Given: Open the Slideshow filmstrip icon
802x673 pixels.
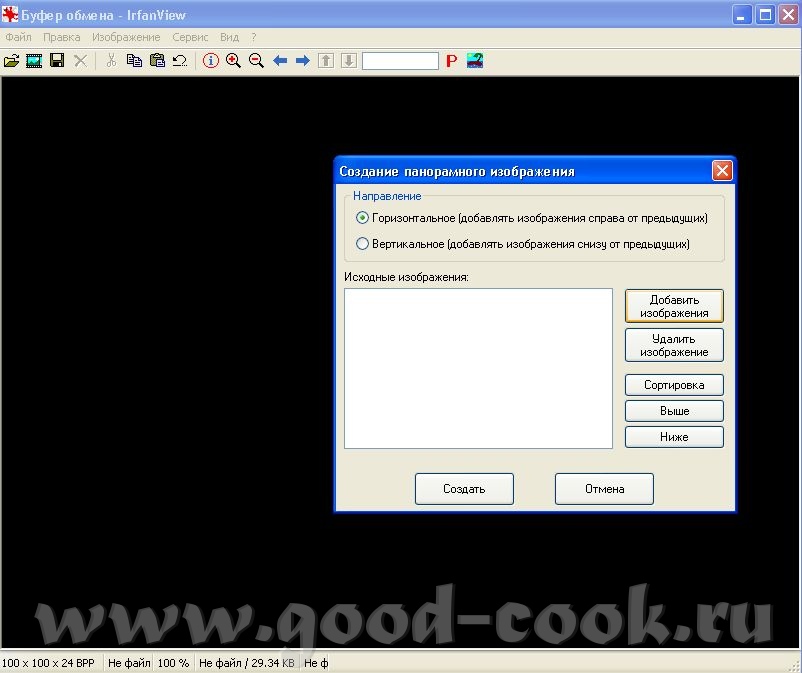Looking at the screenshot, I should click(34, 61).
